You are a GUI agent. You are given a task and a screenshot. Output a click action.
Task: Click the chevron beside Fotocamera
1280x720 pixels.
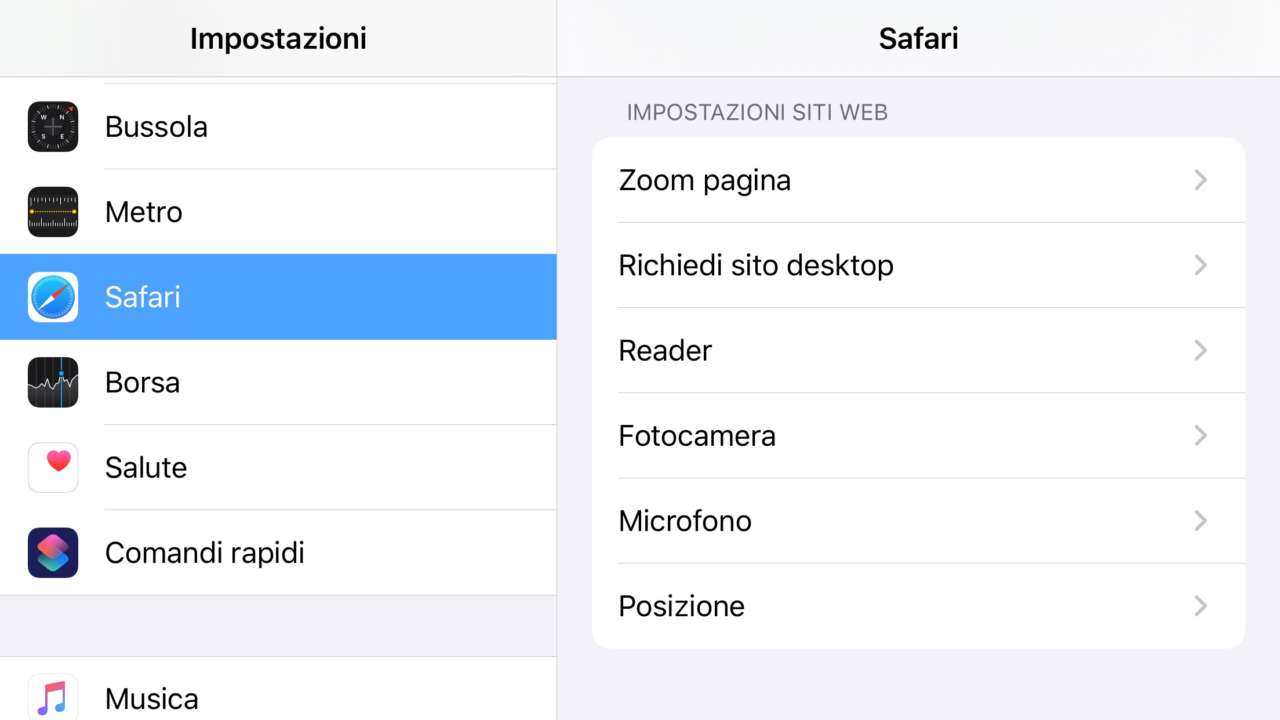click(x=1201, y=435)
